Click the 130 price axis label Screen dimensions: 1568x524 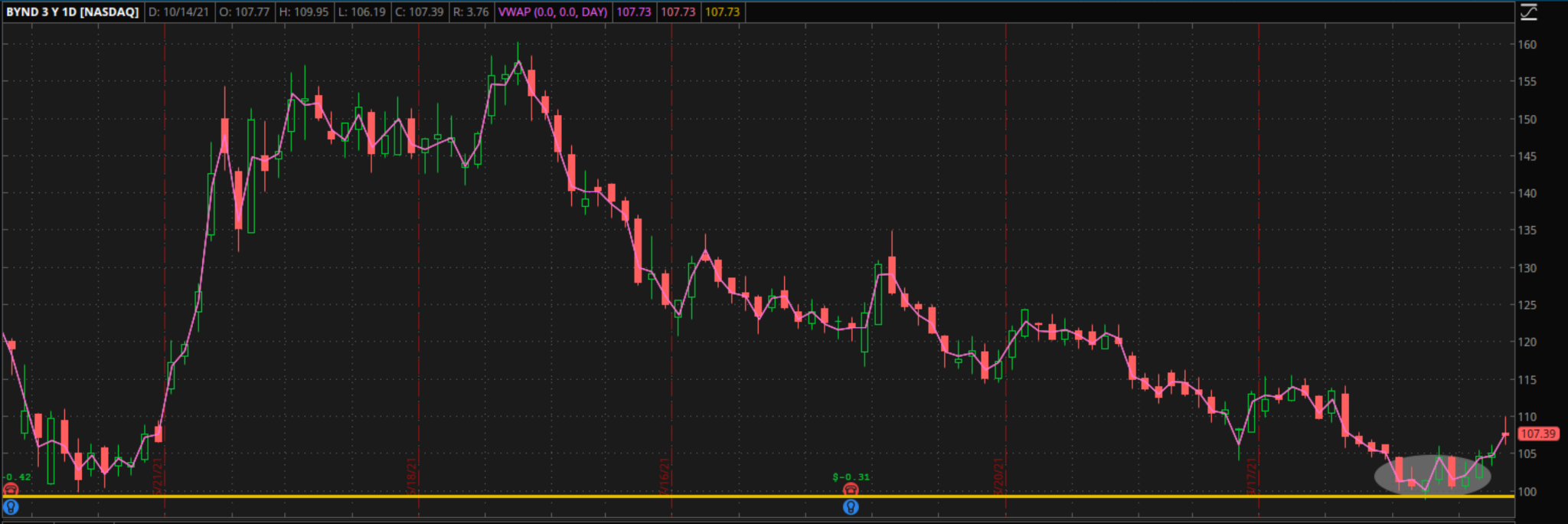[x=1527, y=267]
